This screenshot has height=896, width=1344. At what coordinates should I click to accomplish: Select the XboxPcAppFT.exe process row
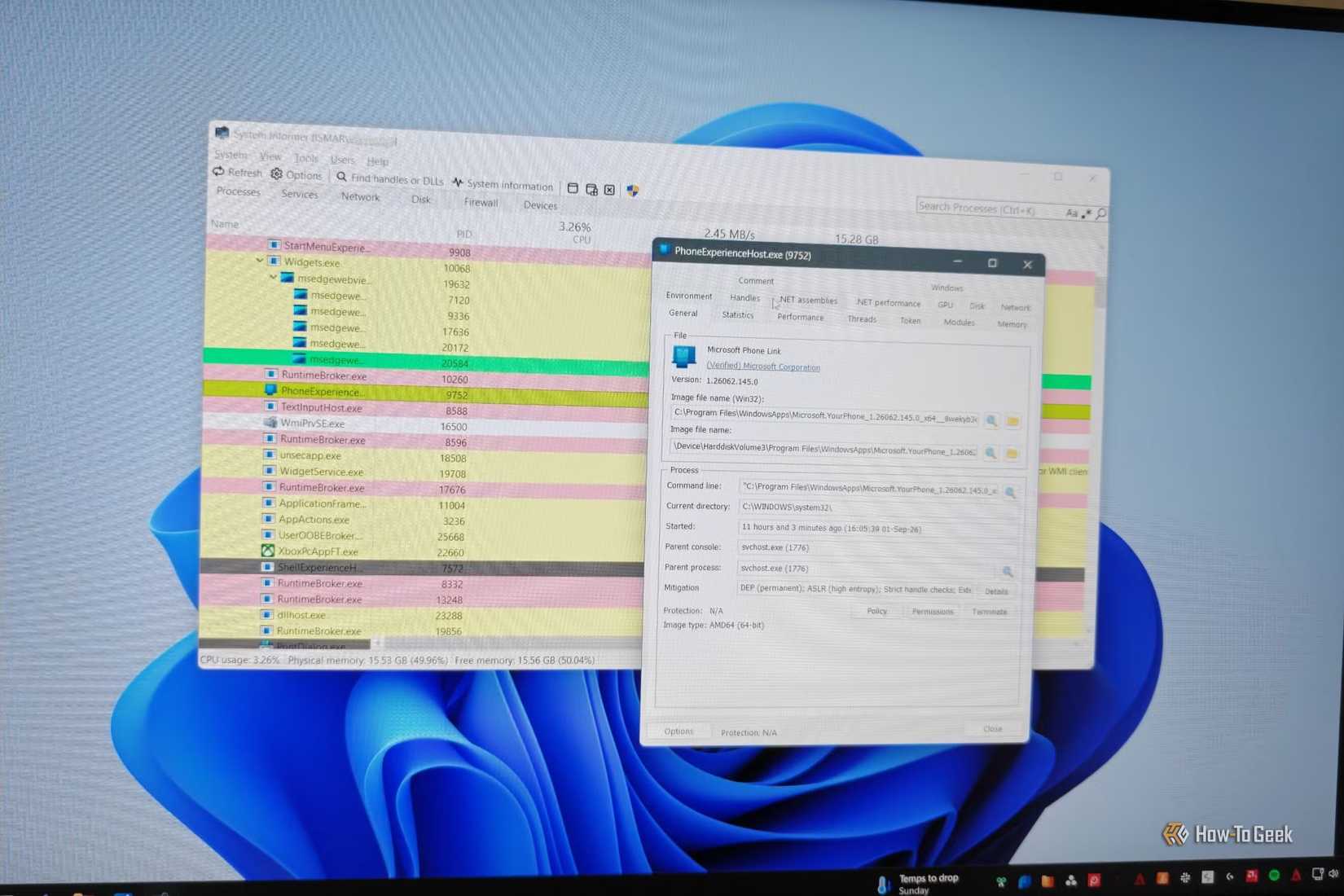(x=424, y=551)
